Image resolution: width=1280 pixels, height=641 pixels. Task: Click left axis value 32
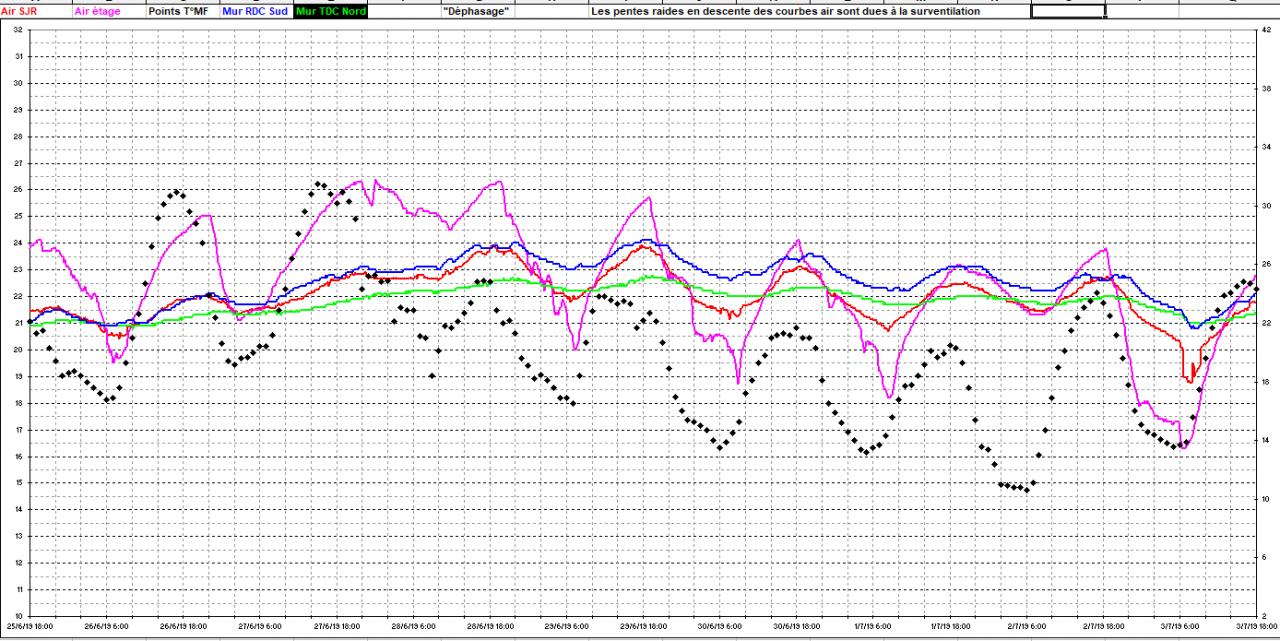18,30
